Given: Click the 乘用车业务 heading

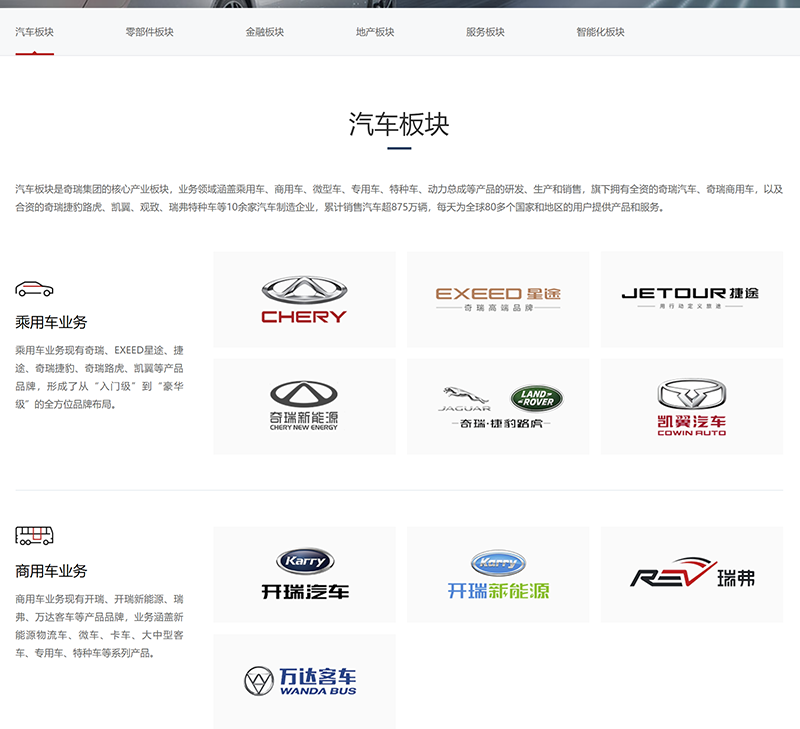Looking at the screenshot, I should tap(51, 322).
